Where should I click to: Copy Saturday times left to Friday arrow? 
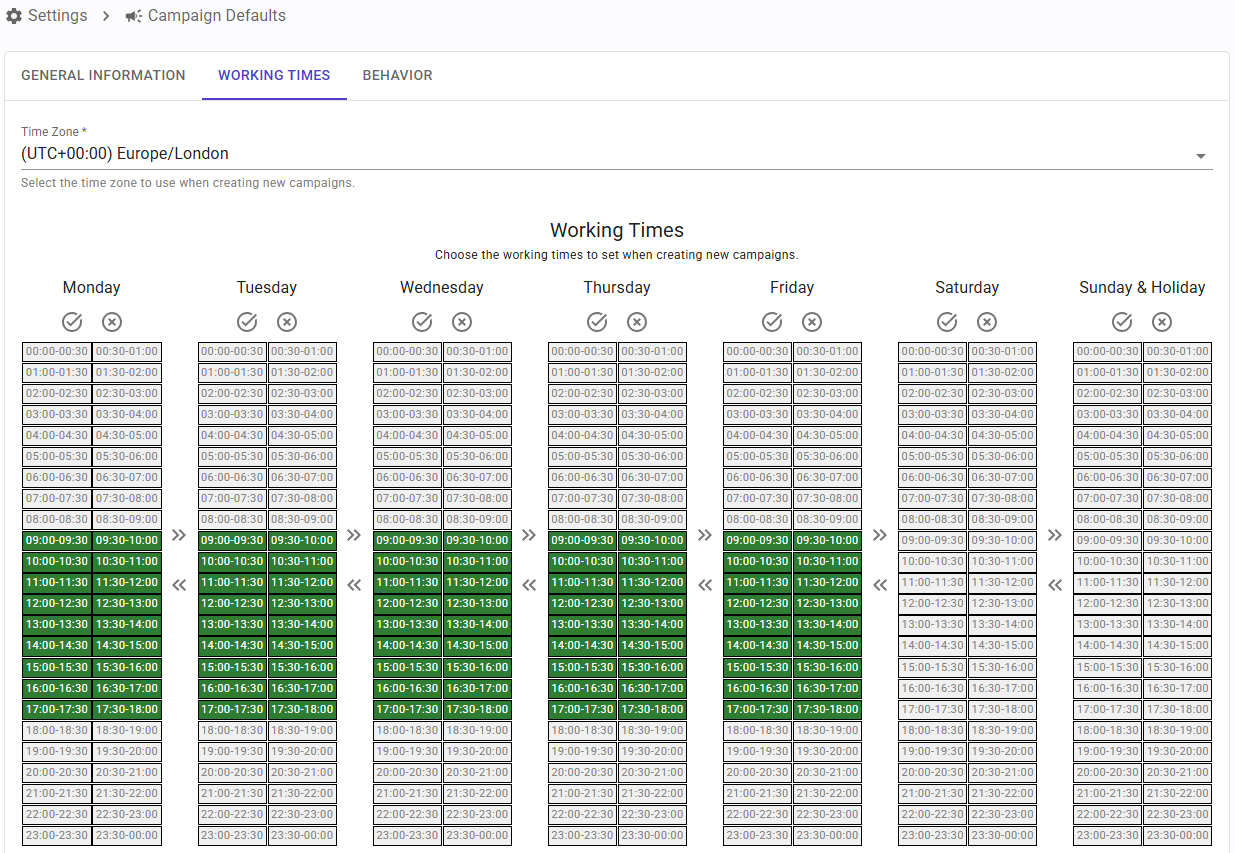click(880, 585)
